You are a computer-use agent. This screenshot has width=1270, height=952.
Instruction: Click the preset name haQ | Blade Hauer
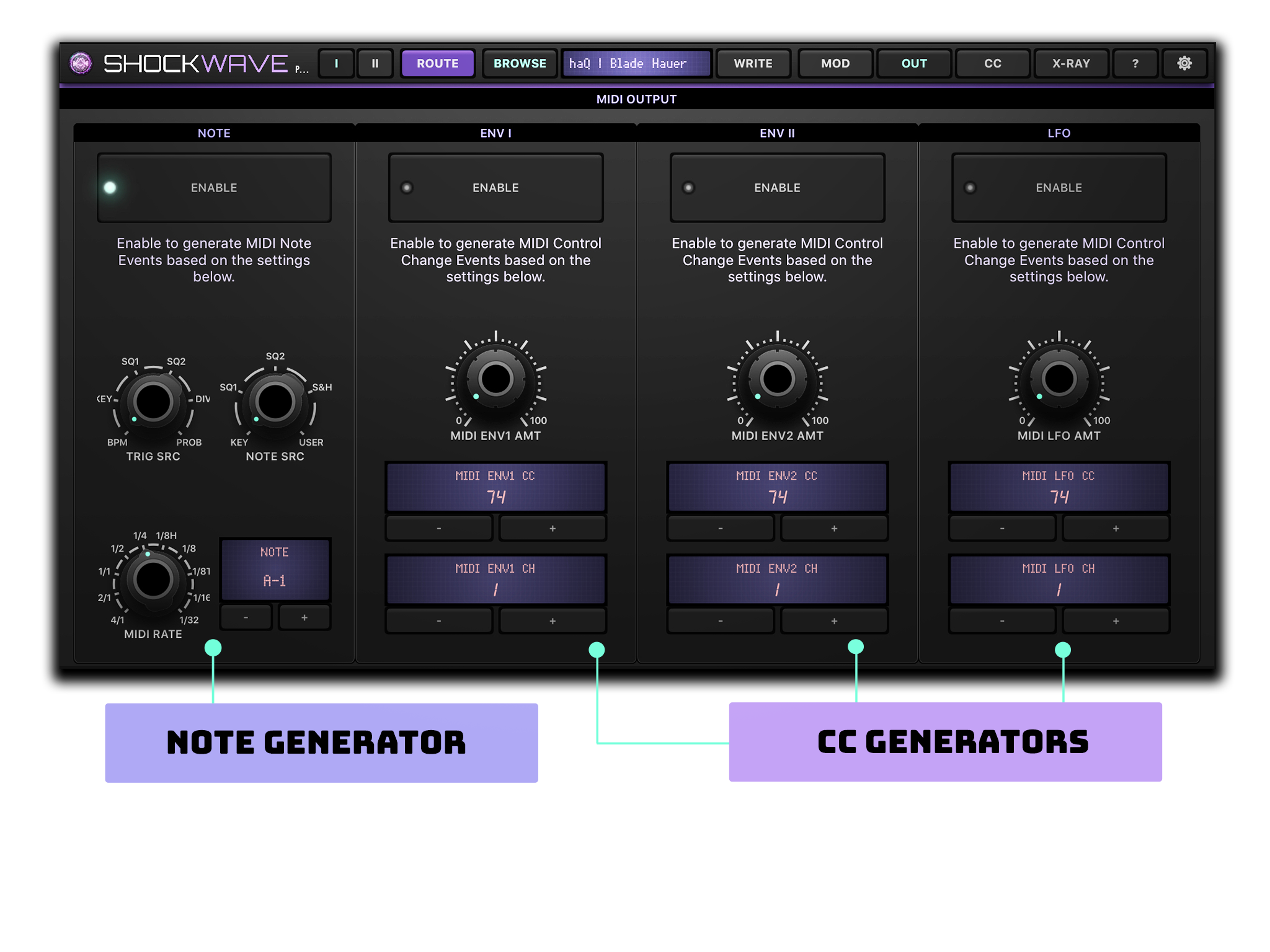pos(636,63)
